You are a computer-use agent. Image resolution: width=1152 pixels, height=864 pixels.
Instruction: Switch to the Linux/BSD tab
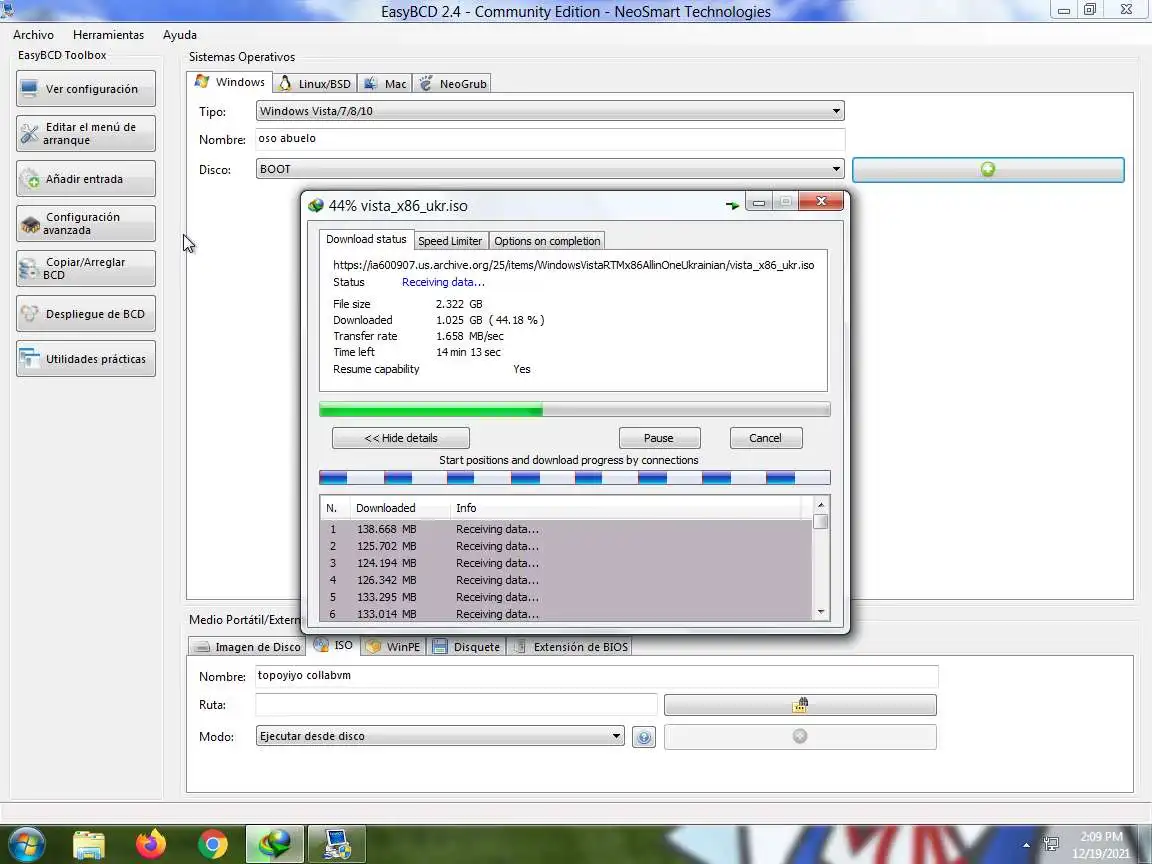[x=314, y=84]
